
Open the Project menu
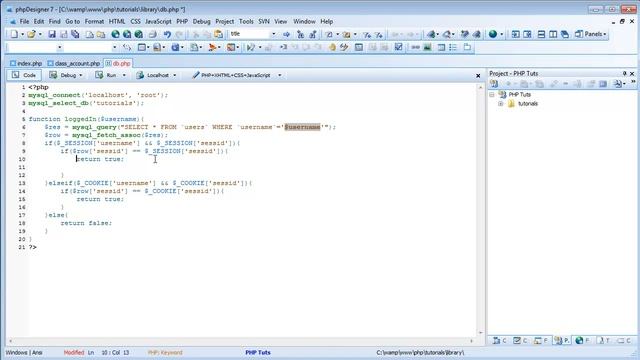(224, 22)
